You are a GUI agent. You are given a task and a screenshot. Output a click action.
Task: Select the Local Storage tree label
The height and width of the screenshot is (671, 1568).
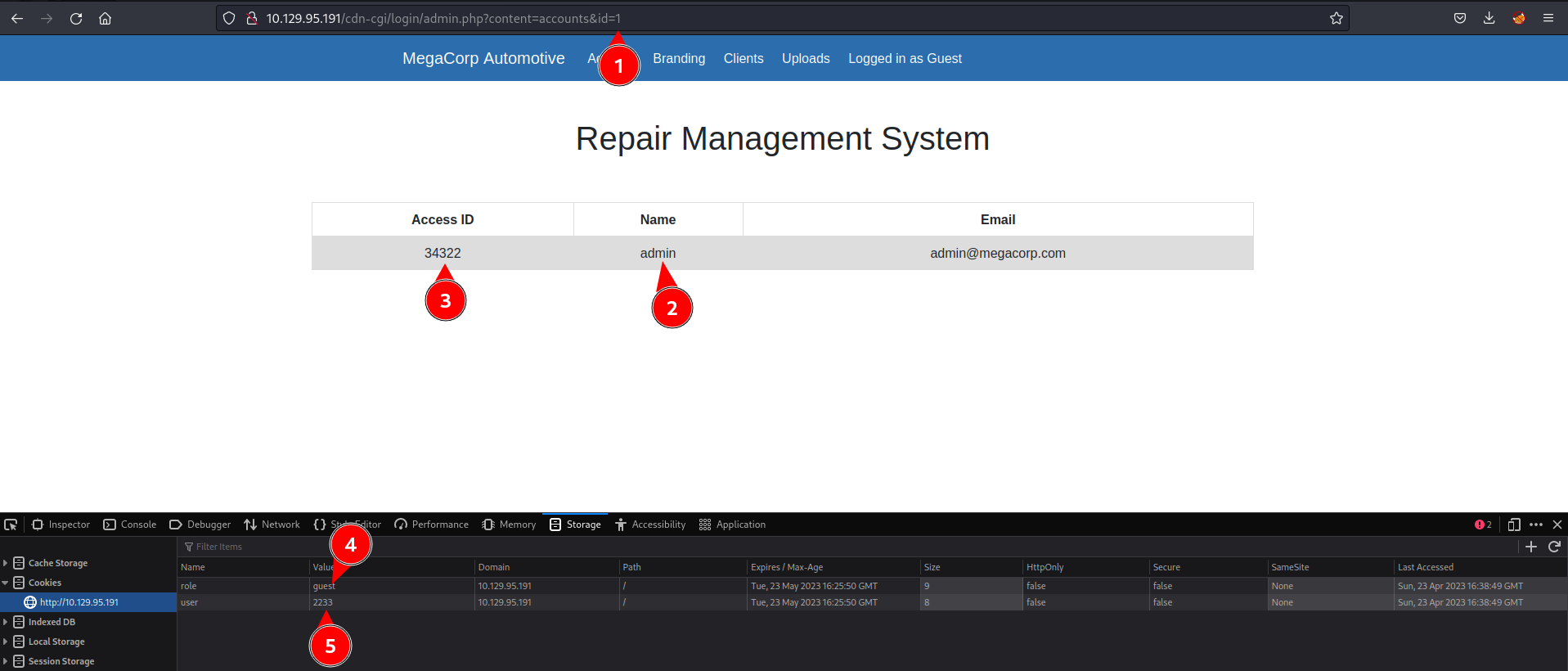pos(56,642)
